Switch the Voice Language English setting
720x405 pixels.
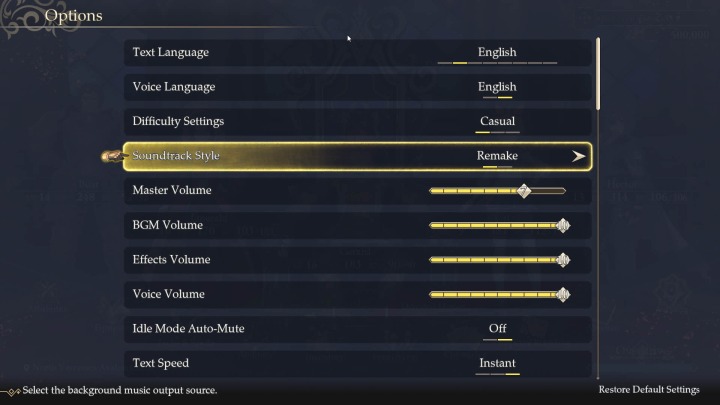pos(497,87)
